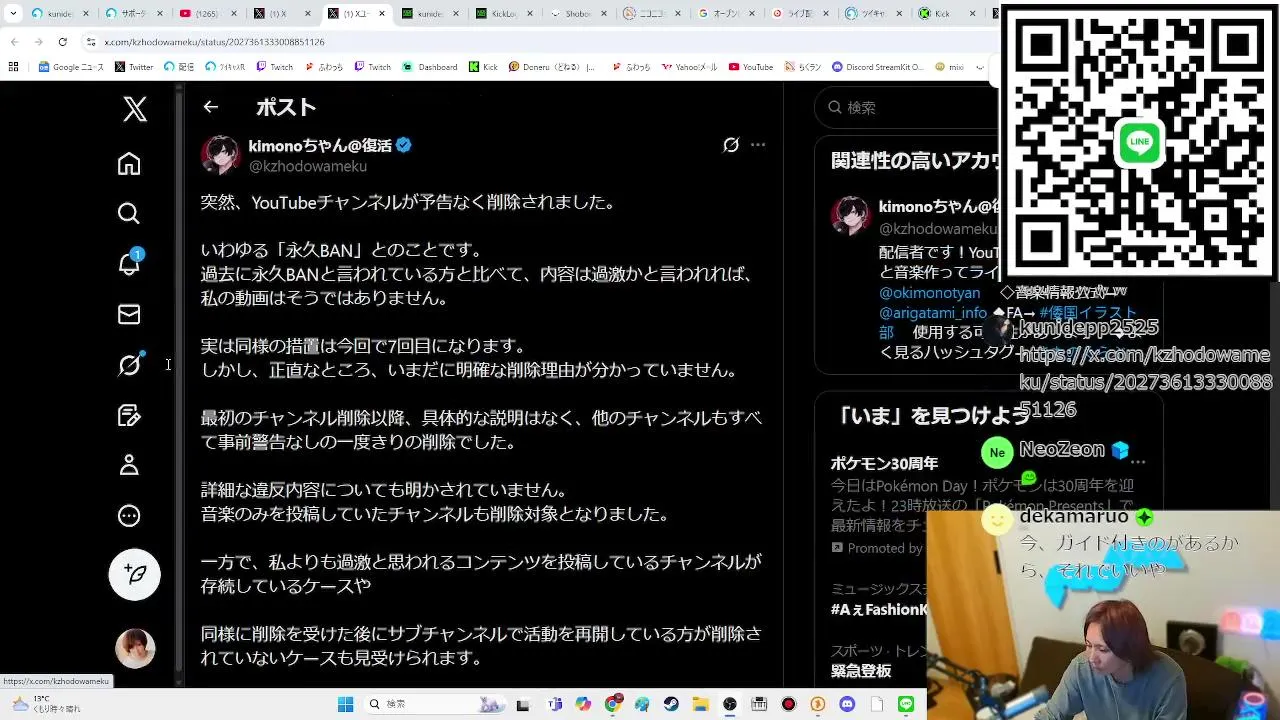Open LINE from the taskbar
The image size is (1280, 720).
click(x=906, y=704)
